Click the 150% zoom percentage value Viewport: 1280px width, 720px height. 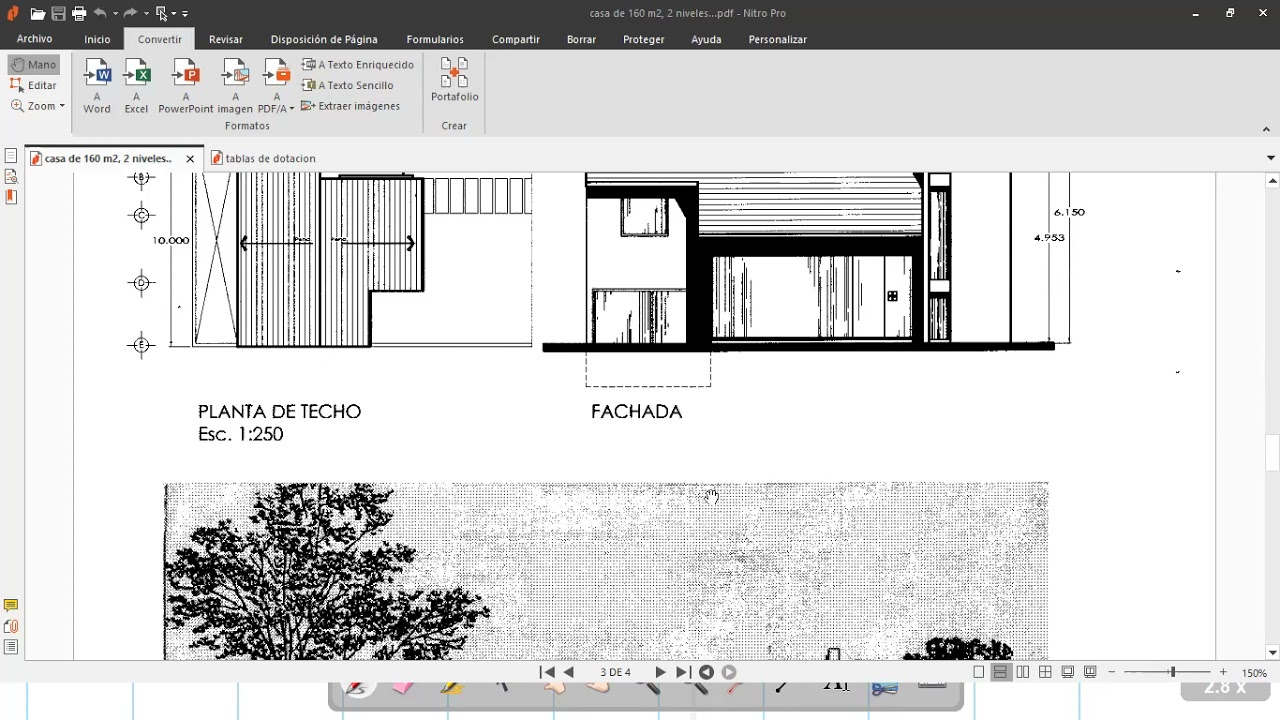(x=1255, y=674)
